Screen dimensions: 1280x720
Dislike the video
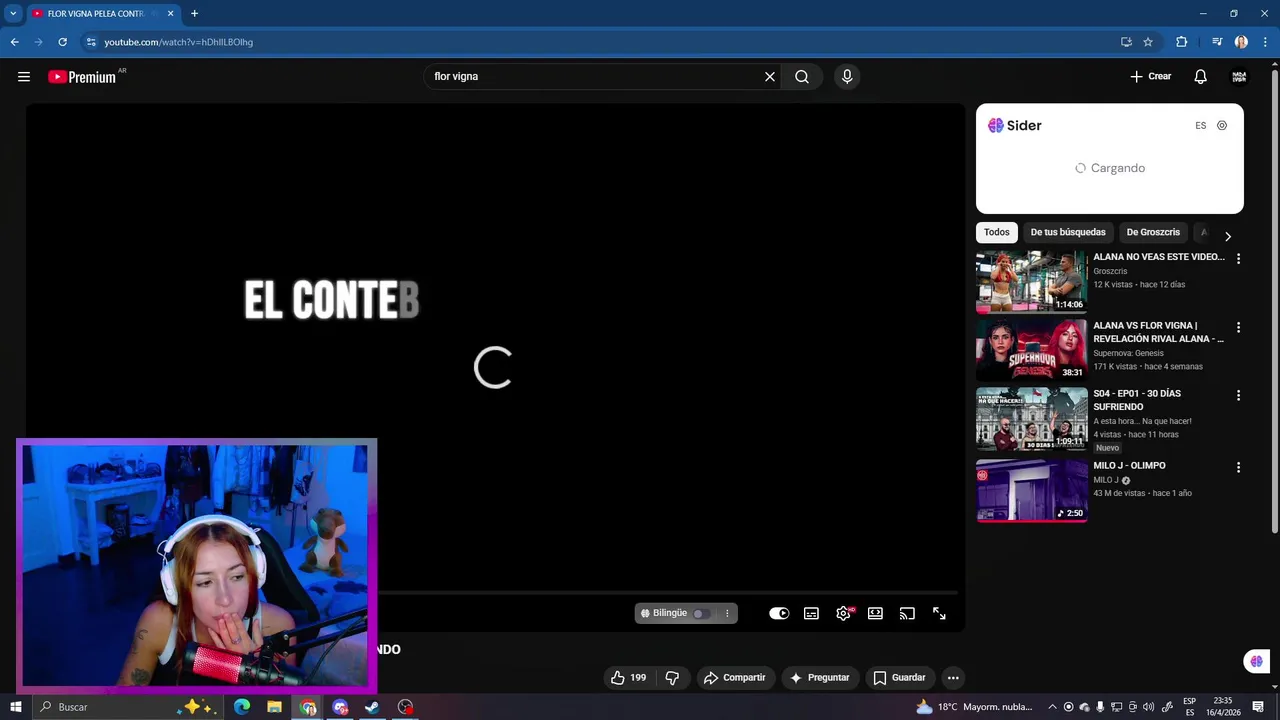[672, 678]
